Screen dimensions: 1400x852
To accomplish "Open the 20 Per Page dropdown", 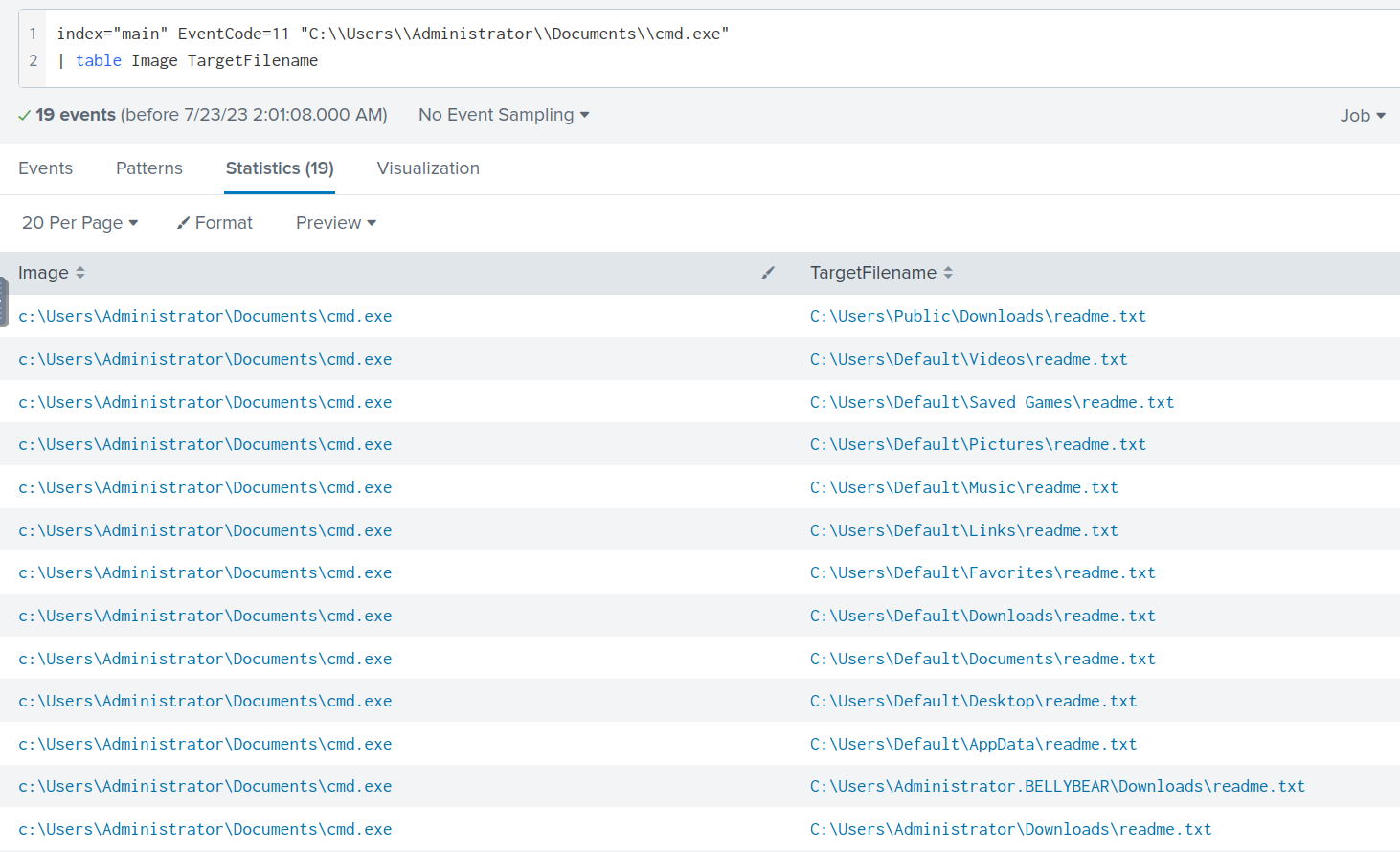I will tap(79, 223).
